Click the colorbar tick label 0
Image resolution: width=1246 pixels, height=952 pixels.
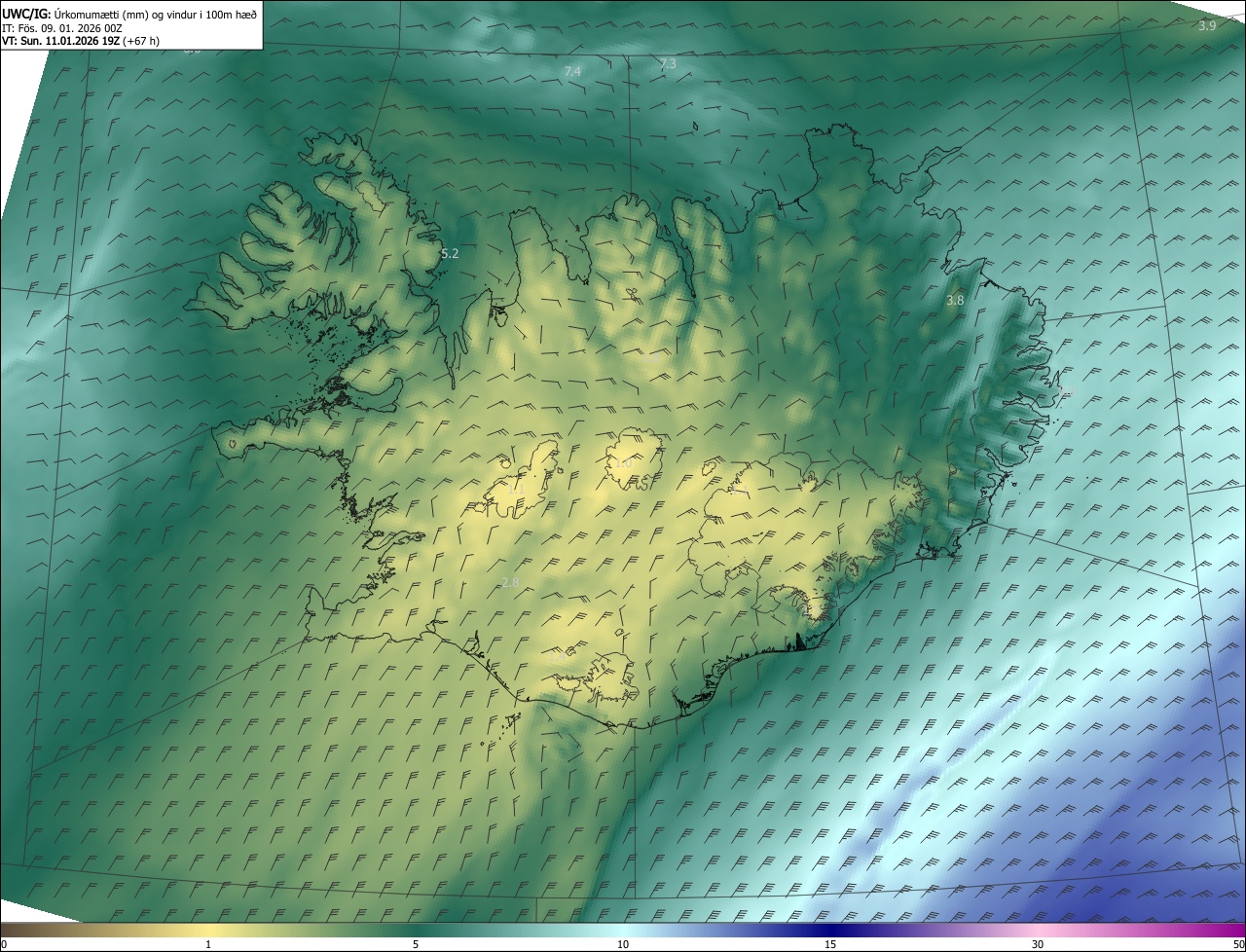[4, 944]
